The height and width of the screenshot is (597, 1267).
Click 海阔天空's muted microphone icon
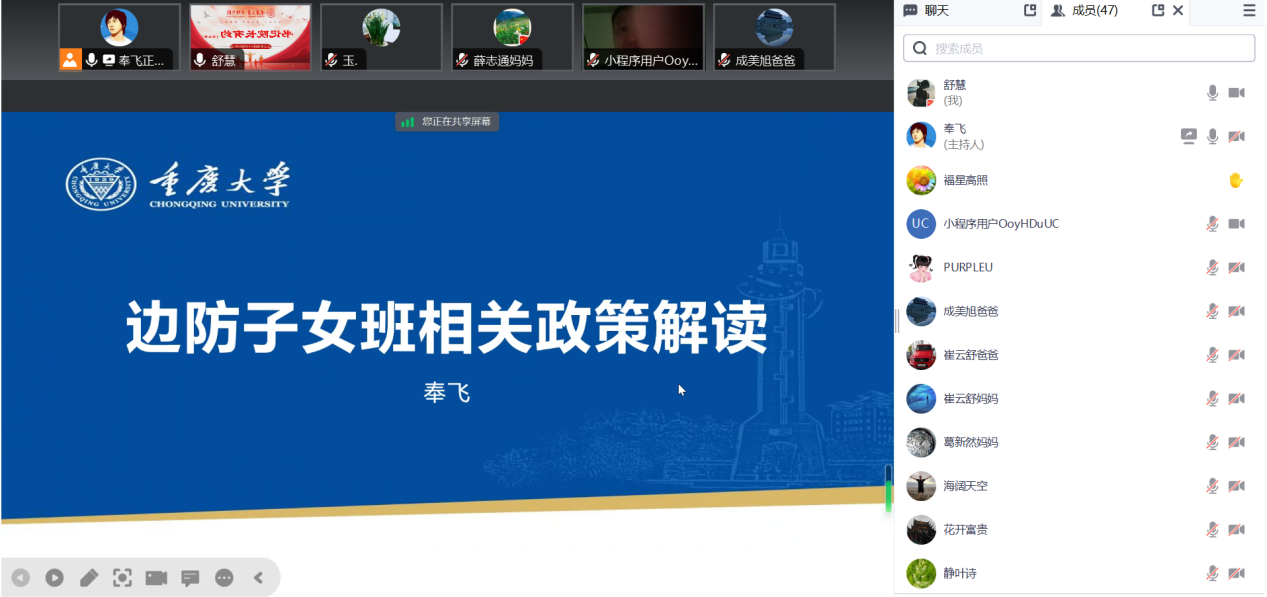click(x=1212, y=486)
